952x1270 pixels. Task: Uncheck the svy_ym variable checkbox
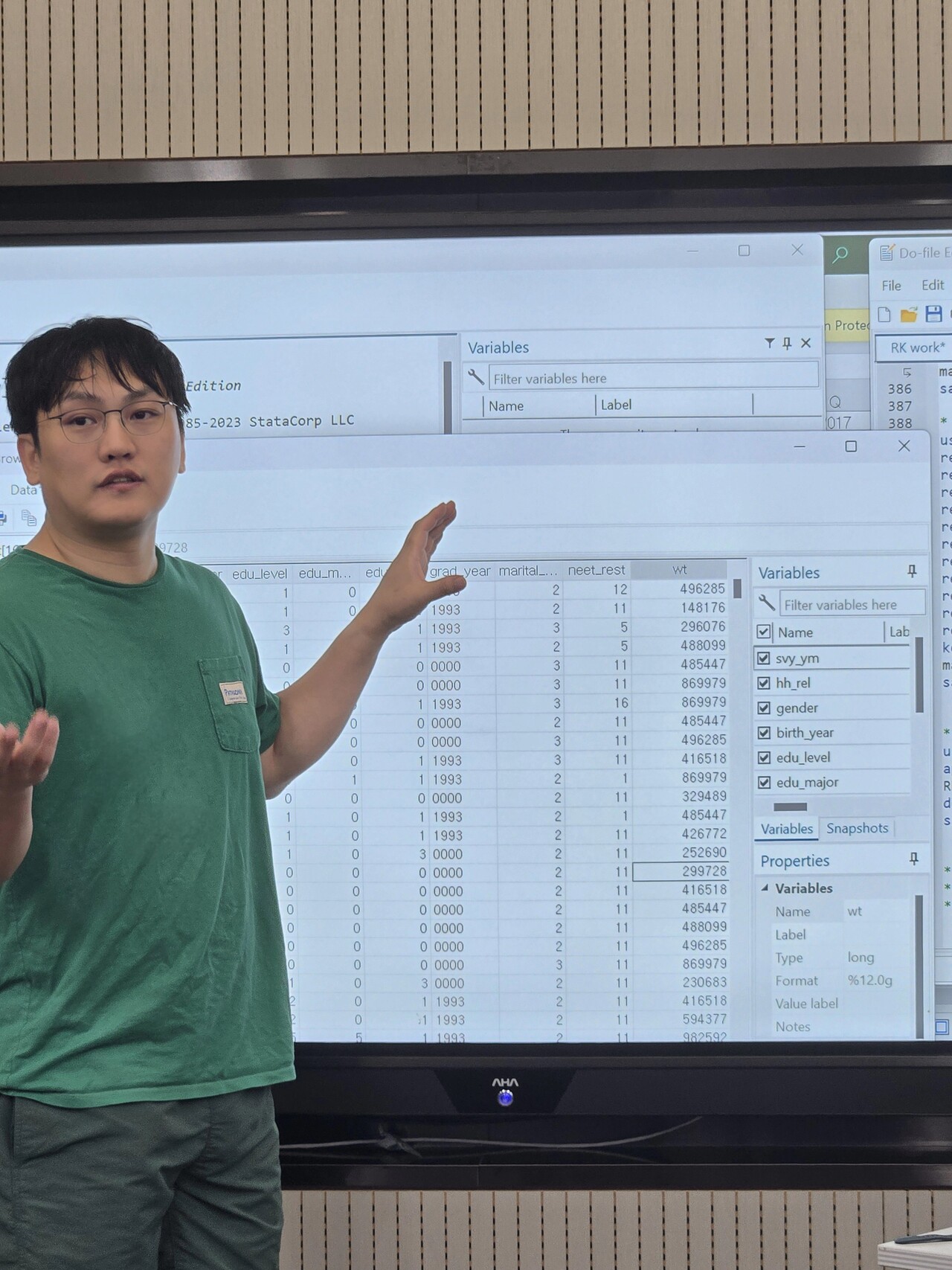tap(763, 658)
